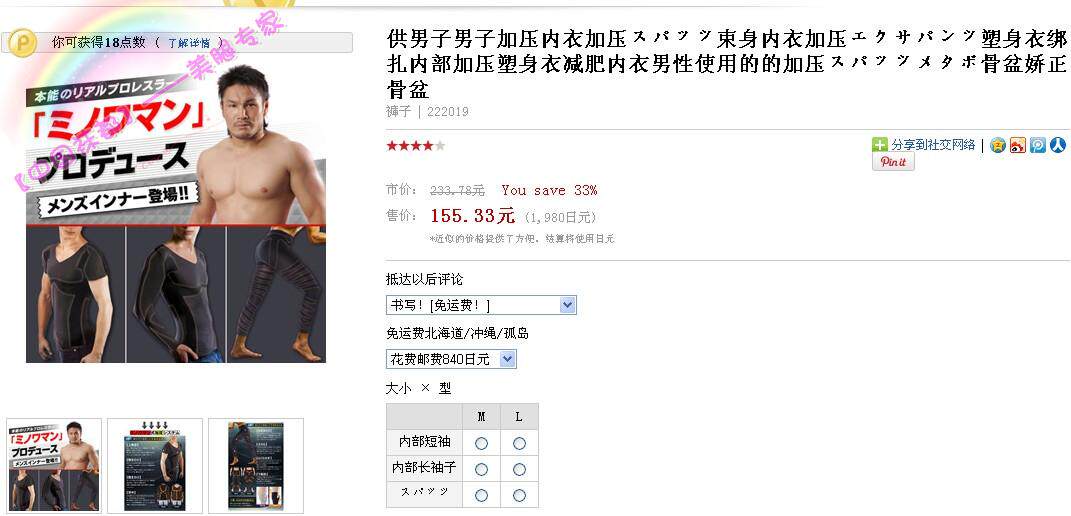Select スパッツ size M radio button
The height and width of the screenshot is (516, 1071).
click(482, 495)
